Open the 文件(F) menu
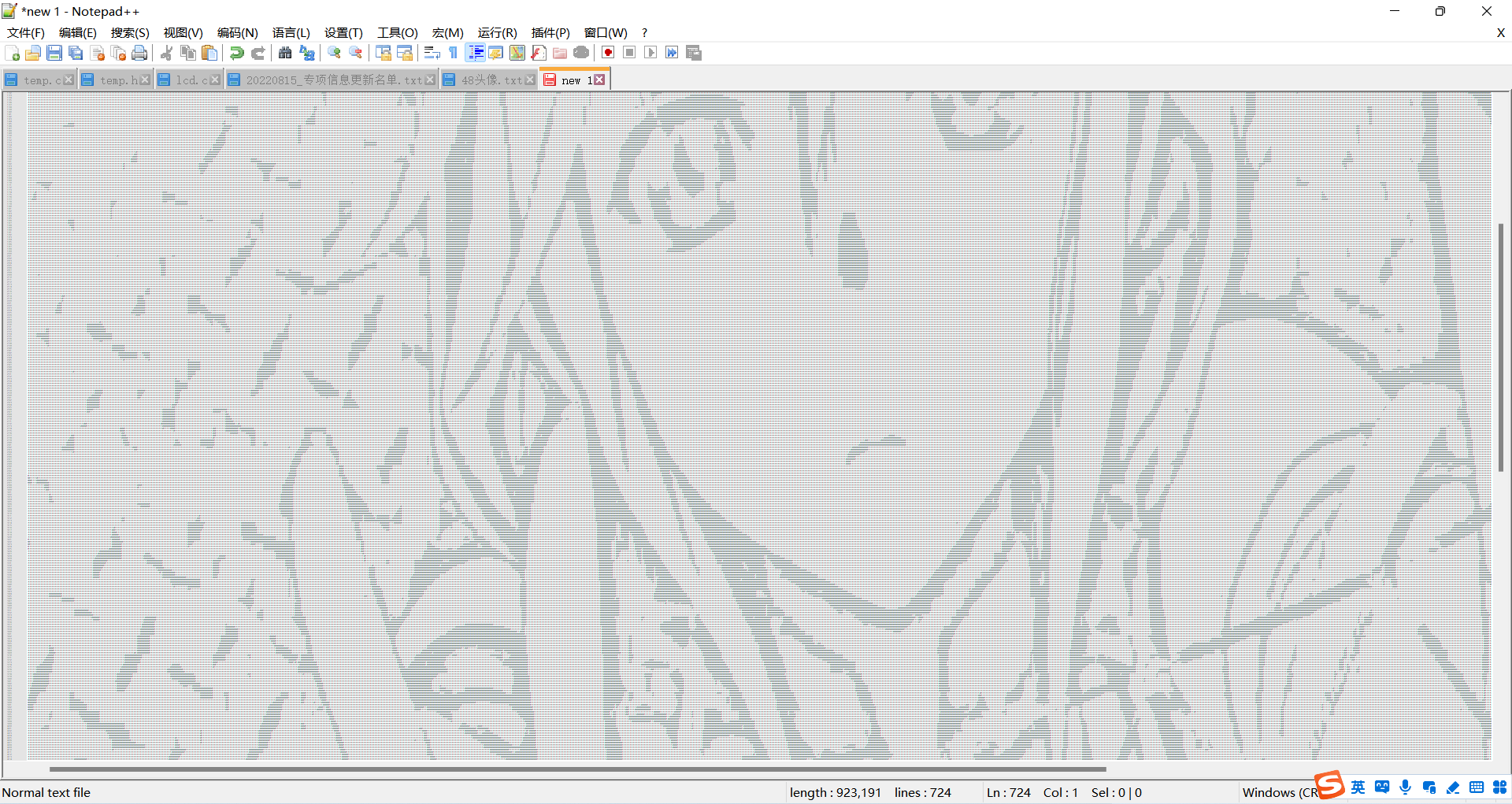The height and width of the screenshot is (804, 1512). click(26, 32)
